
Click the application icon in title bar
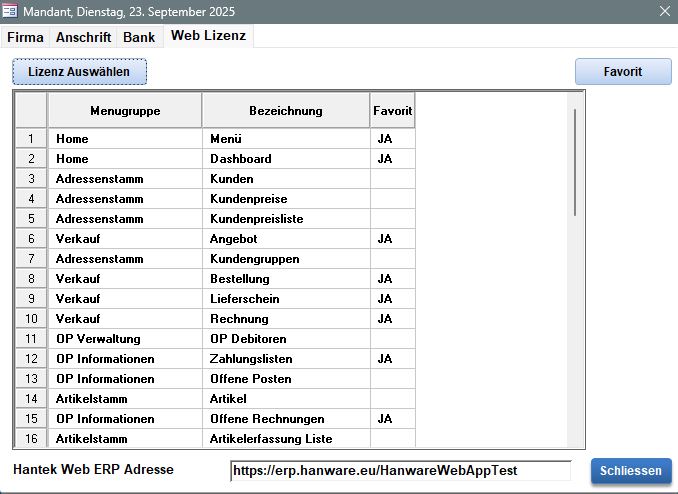pyautogui.click(x=11, y=11)
